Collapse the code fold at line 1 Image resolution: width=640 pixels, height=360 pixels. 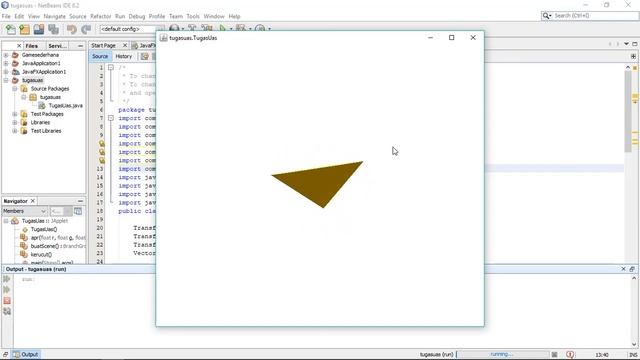point(111,67)
